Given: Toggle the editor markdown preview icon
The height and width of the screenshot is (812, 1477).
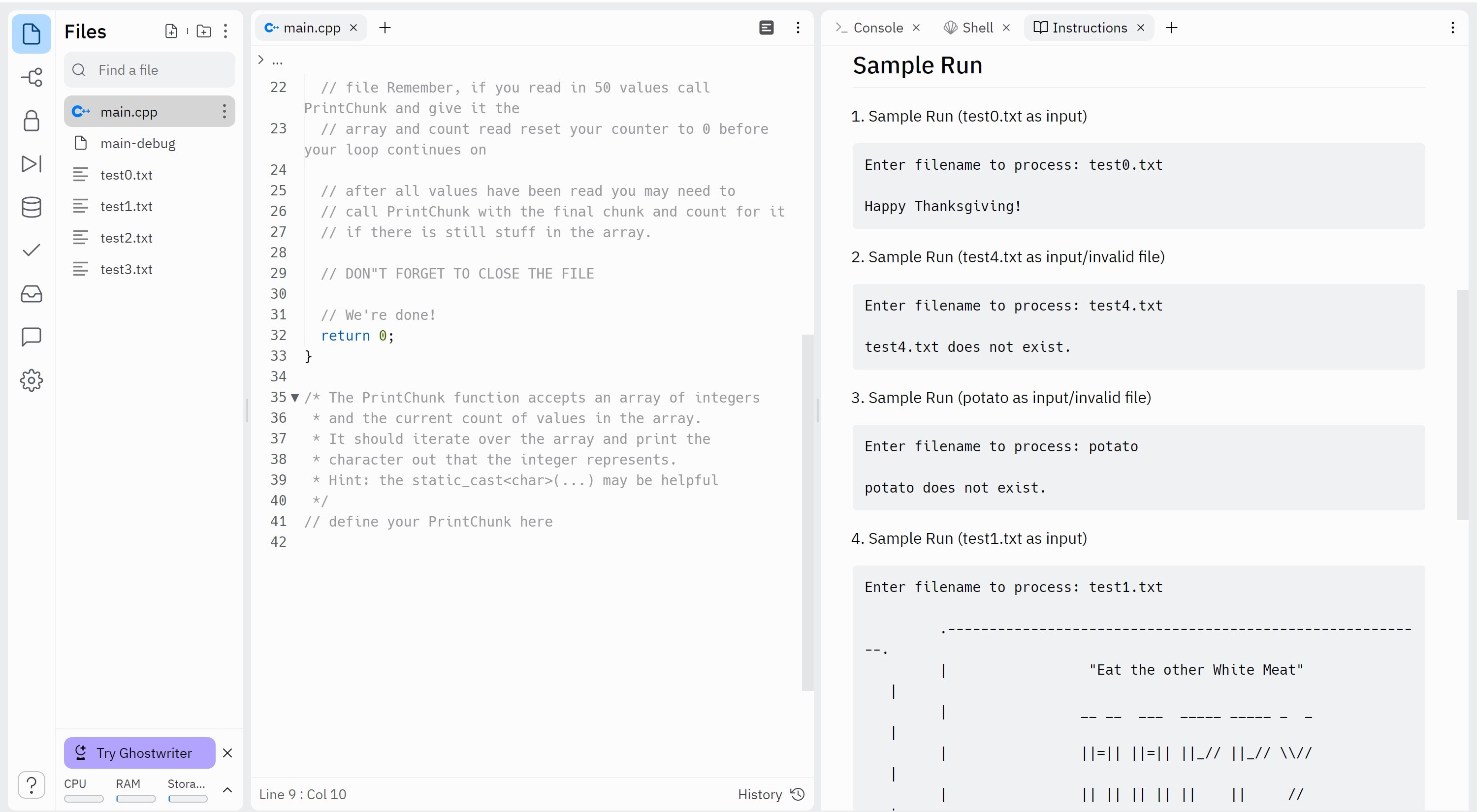Looking at the screenshot, I should tap(766, 28).
